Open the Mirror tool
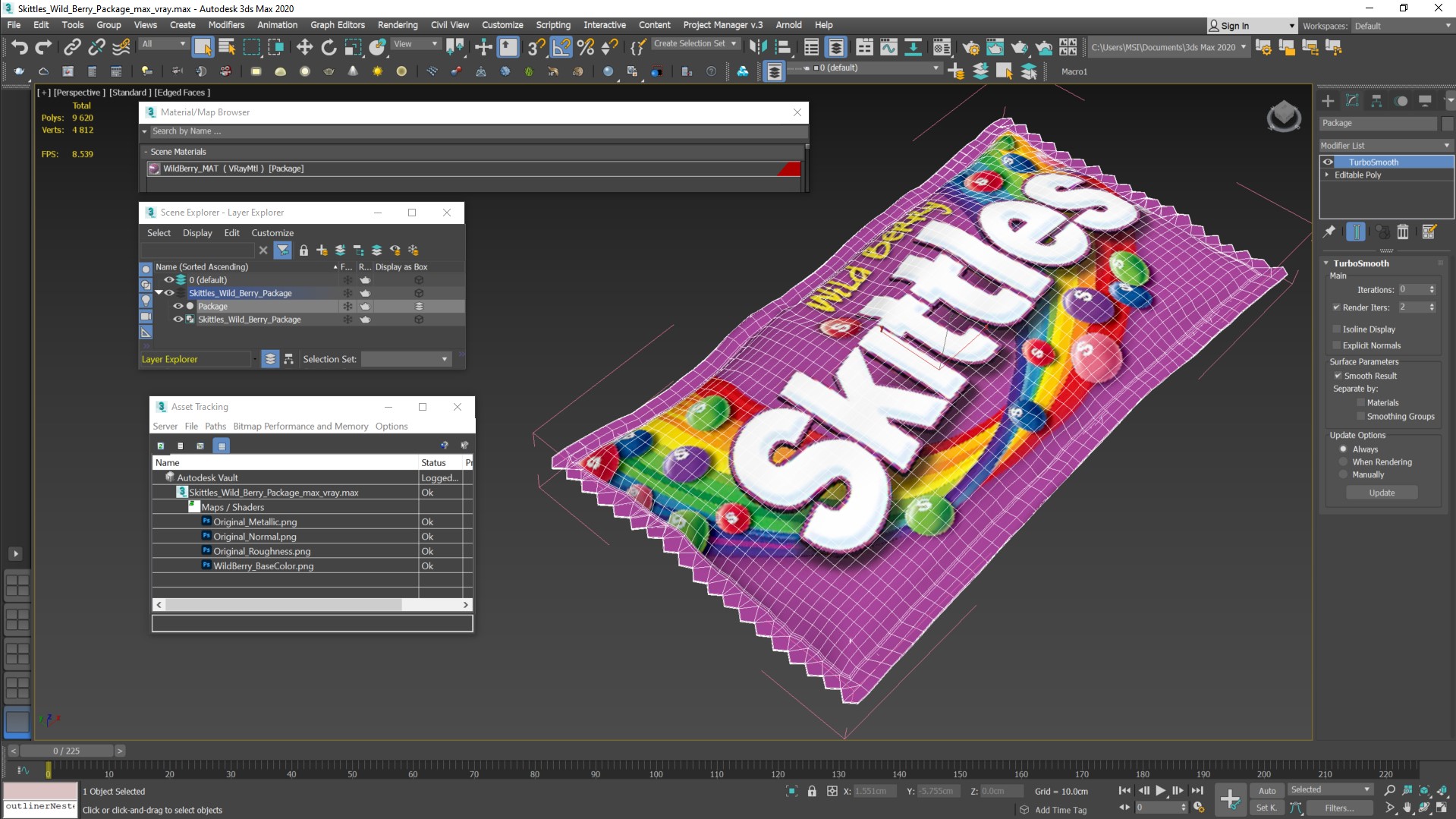 (757, 48)
